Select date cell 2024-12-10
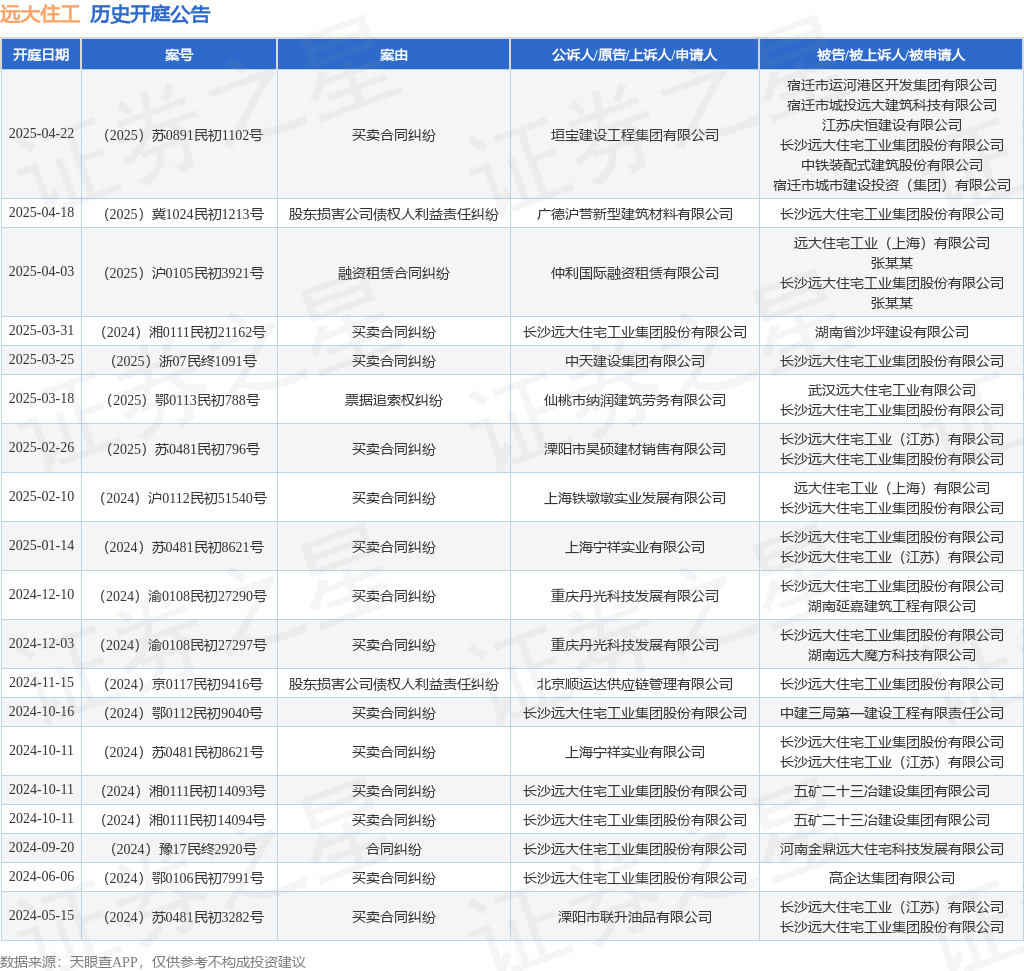Screen dimensions: 1024x971 (x=41, y=595)
